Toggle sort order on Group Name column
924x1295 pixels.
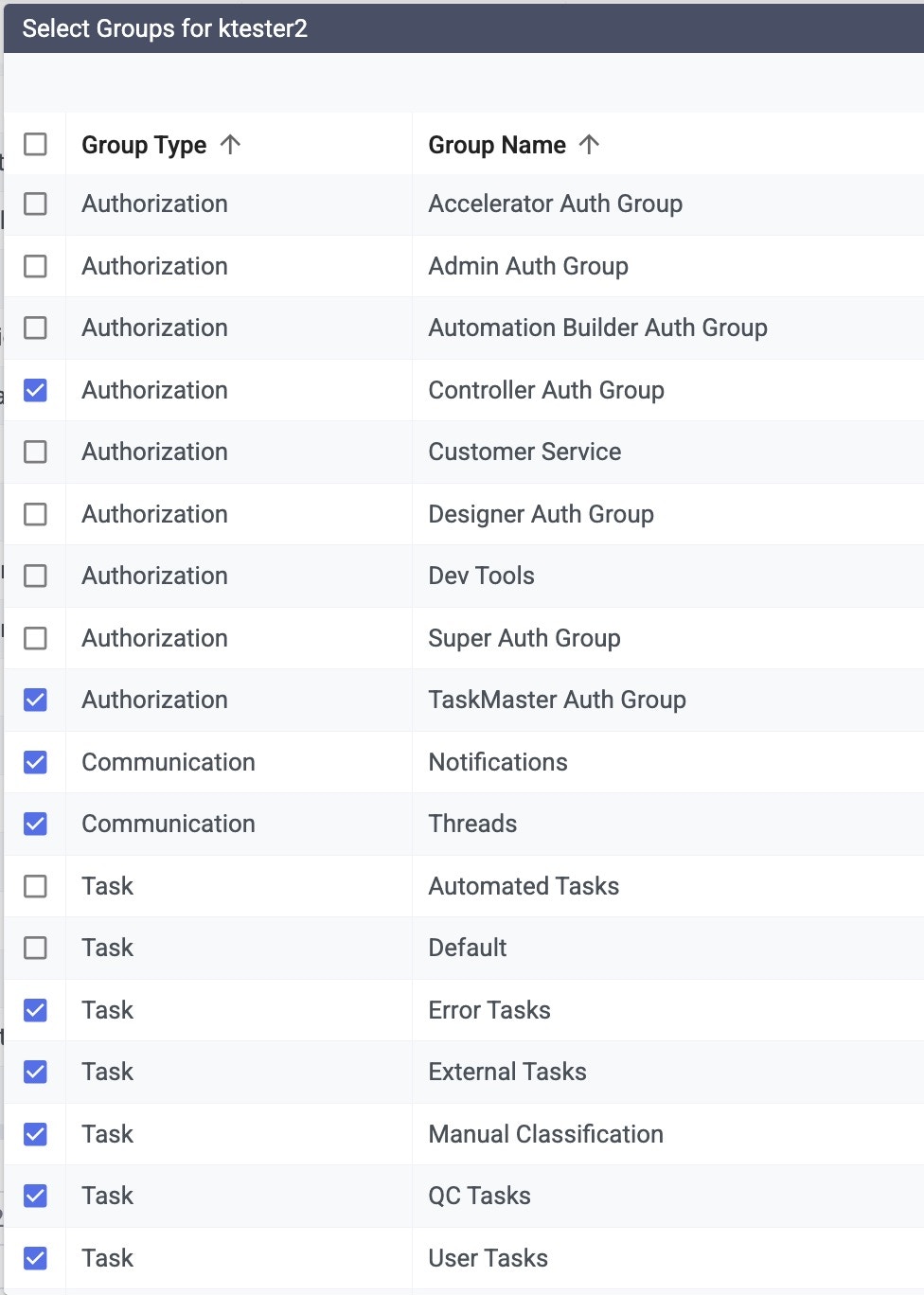(x=514, y=145)
